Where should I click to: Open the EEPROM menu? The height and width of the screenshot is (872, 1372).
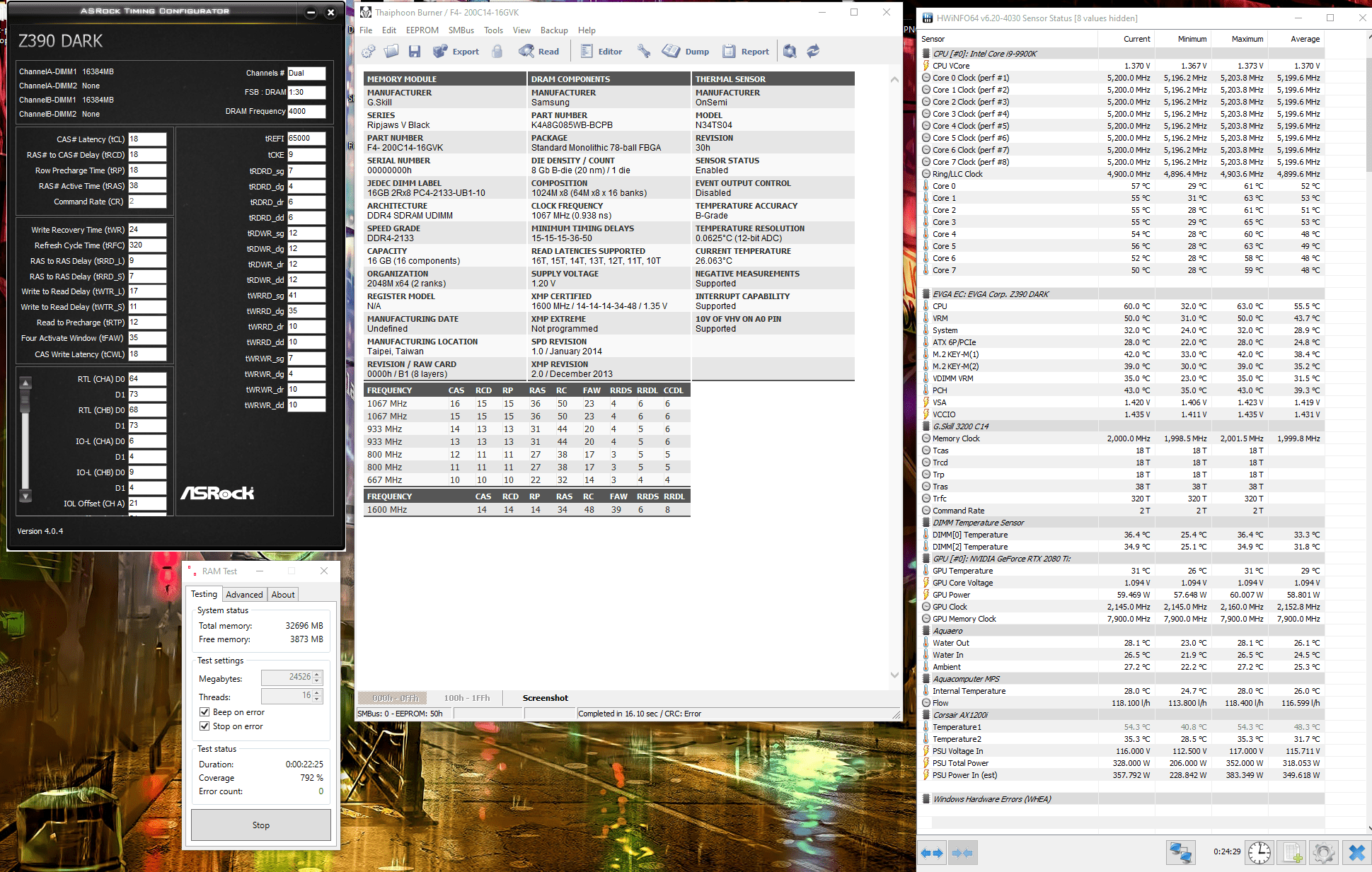tap(422, 30)
